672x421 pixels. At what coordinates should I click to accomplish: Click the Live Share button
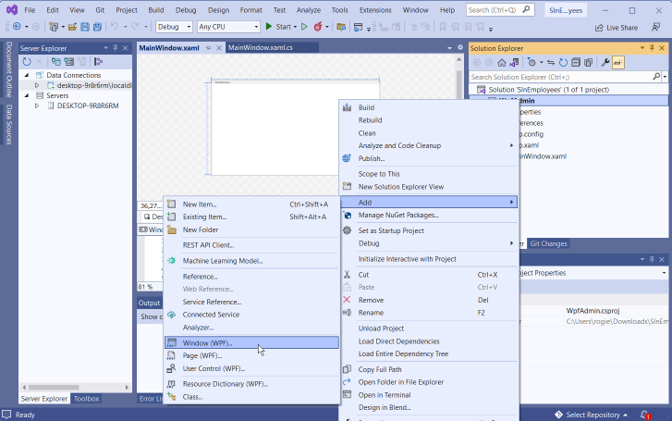click(615, 27)
